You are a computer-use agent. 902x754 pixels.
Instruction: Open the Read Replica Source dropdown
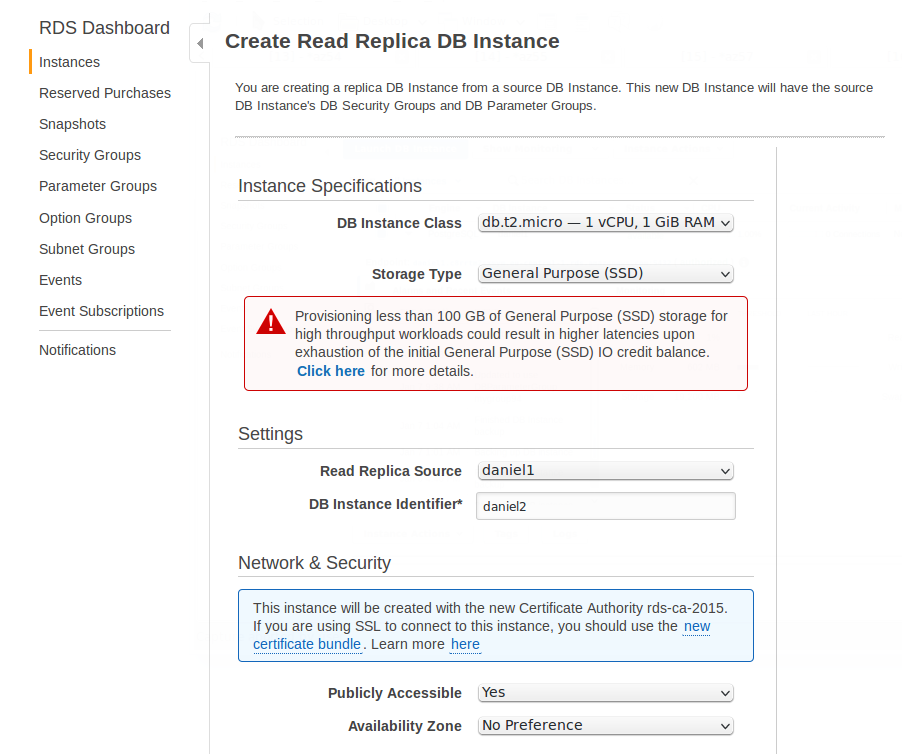[x=605, y=471]
